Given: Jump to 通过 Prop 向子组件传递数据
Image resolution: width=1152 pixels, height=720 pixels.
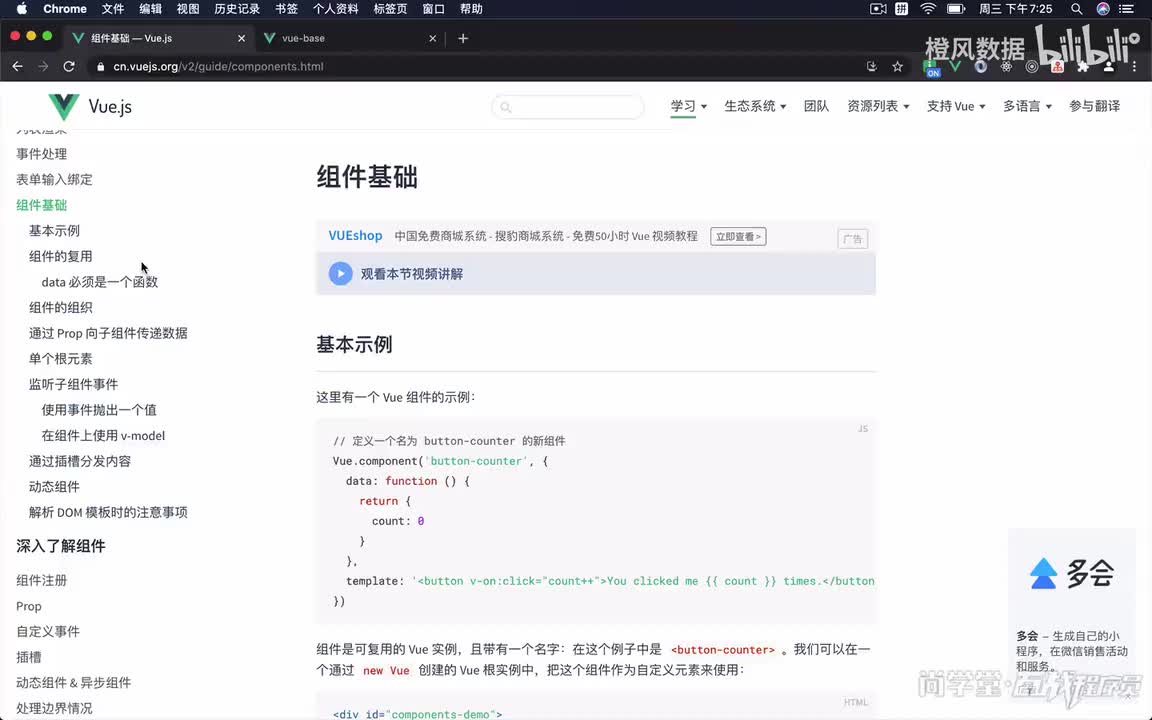Looking at the screenshot, I should pos(108,334).
